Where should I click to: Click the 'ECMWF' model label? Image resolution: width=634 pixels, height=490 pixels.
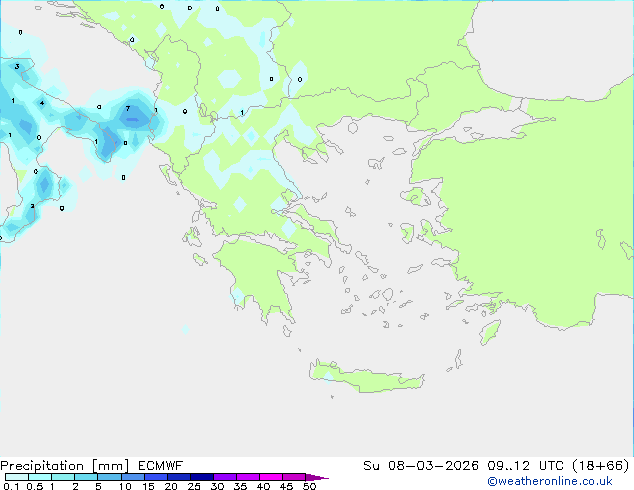tap(161, 466)
